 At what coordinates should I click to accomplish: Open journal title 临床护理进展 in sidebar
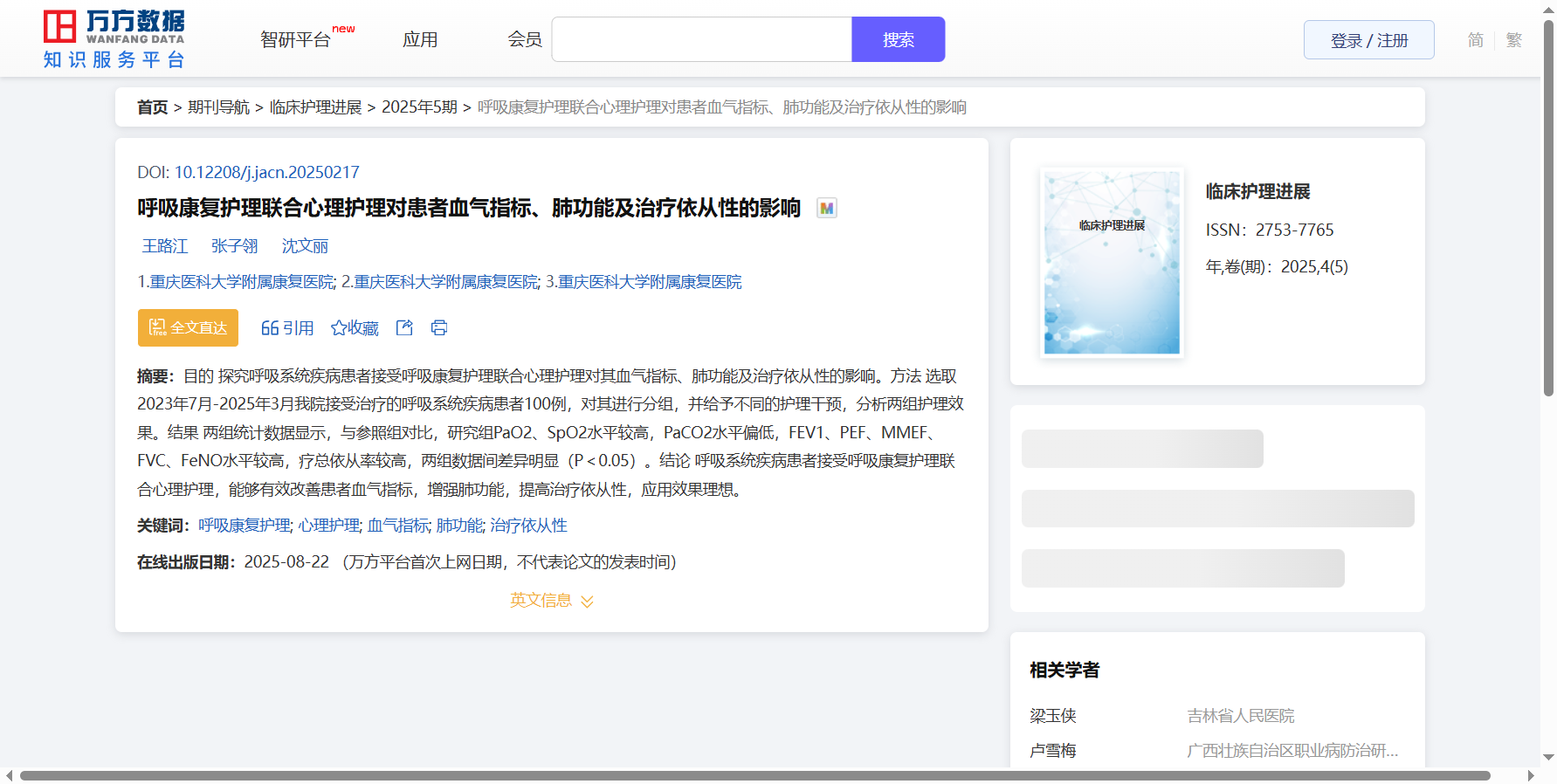pos(1258,192)
